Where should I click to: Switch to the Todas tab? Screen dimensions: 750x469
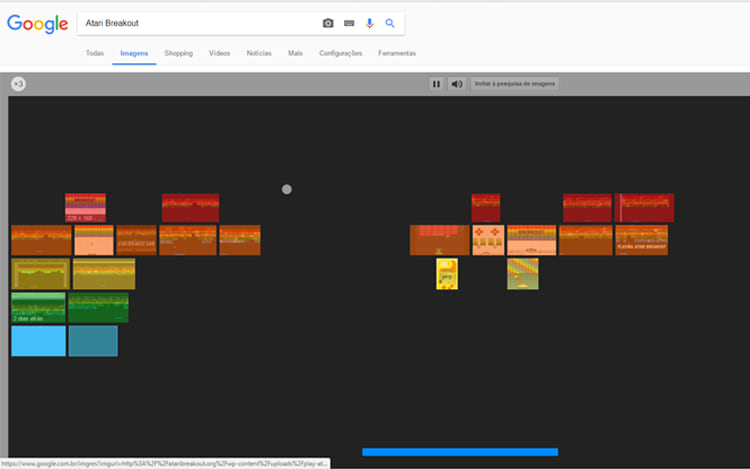(x=95, y=53)
